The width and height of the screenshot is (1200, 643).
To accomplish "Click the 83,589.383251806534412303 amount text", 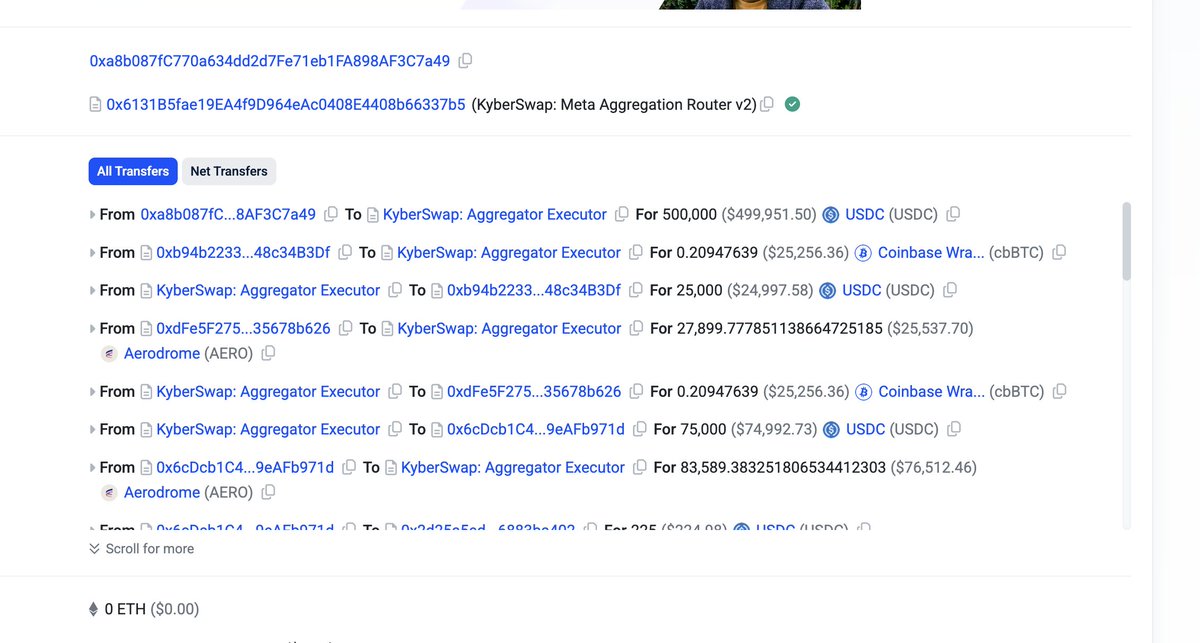I will 783,467.
